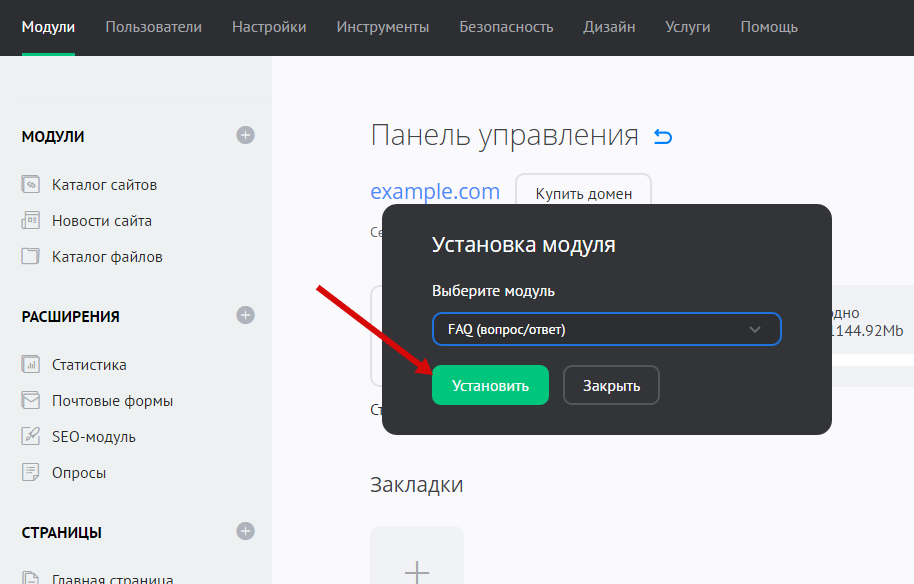This screenshot has width=914, height=584.
Task: Add a page with СТРАНИЦЫ plus button
Action: tap(245, 531)
